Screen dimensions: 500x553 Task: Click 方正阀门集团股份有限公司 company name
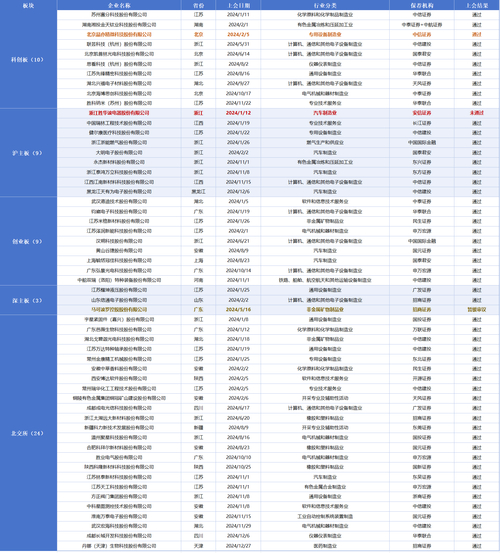pos(119,497)
